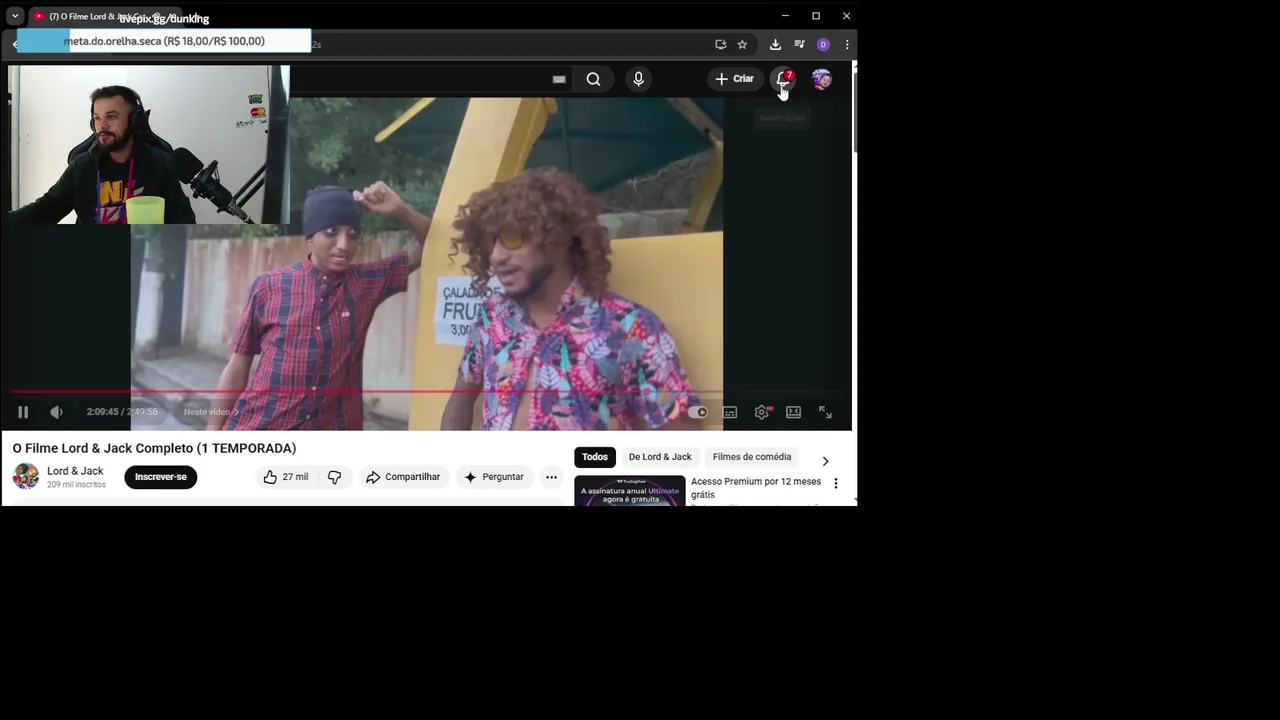Click the Chrome profile D avatar

pos(823,44)
